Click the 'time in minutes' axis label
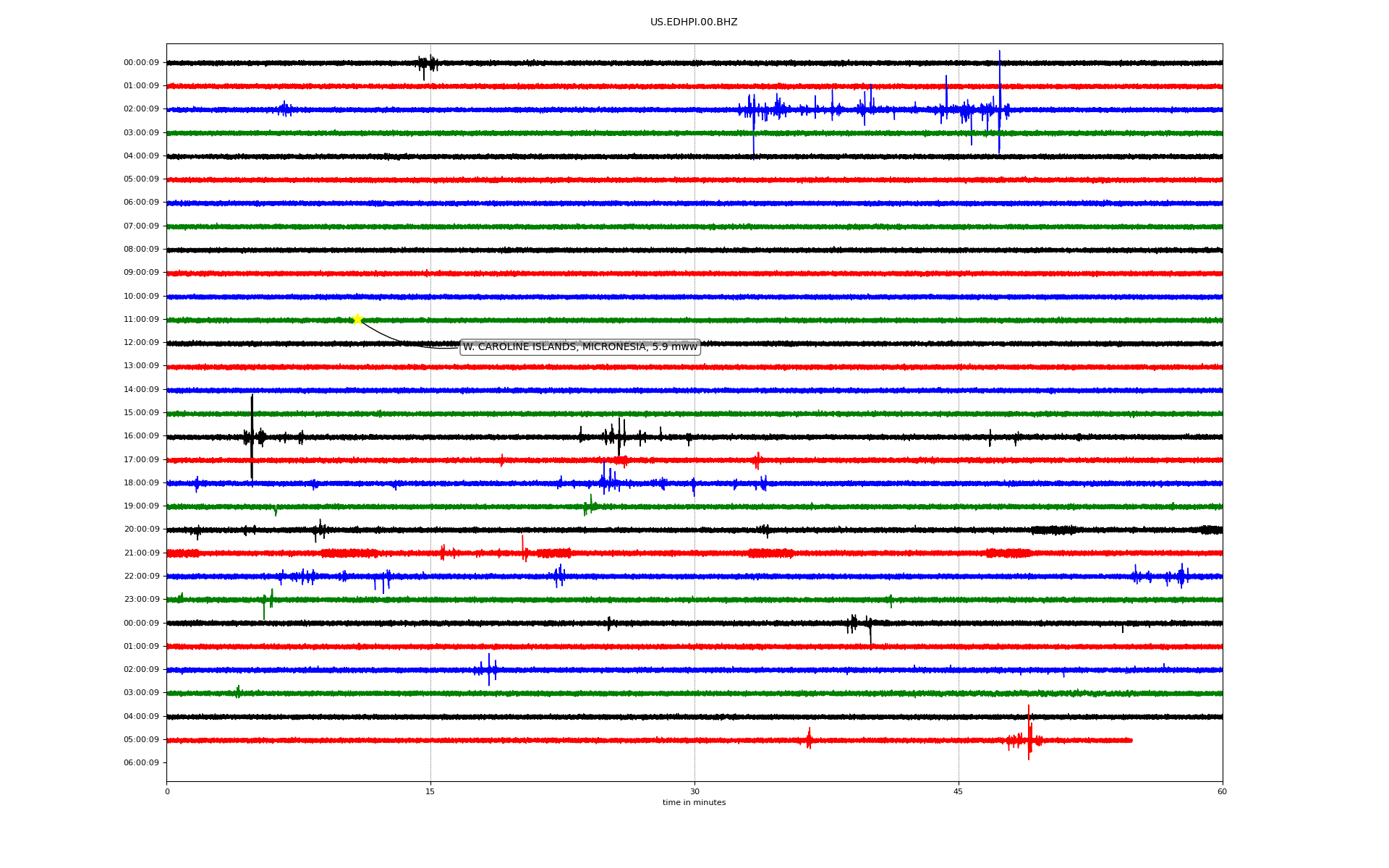 click(694, 803)
